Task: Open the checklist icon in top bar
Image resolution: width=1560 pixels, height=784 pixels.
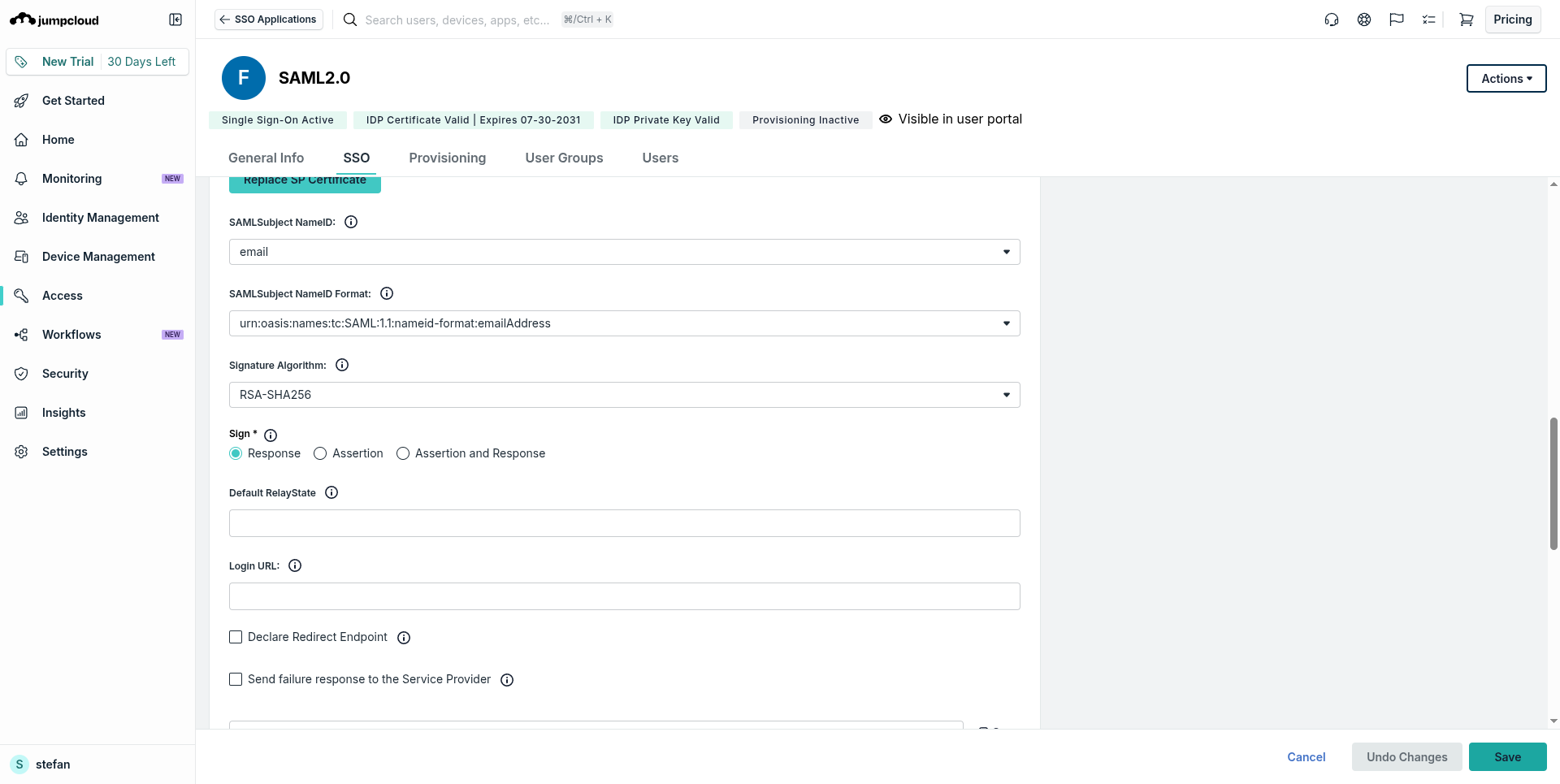Action: 1429,19
